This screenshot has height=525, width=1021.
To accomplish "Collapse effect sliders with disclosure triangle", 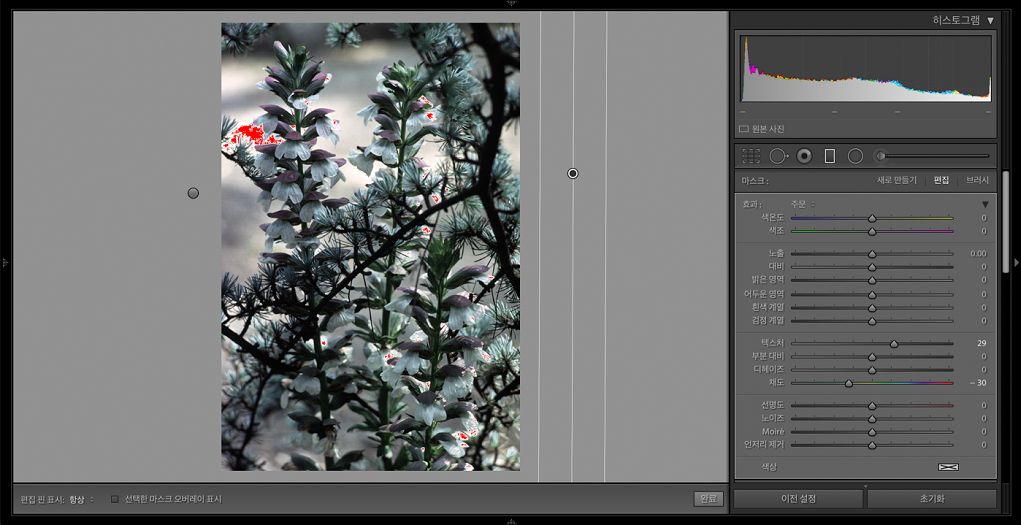I will coord(985,204).
